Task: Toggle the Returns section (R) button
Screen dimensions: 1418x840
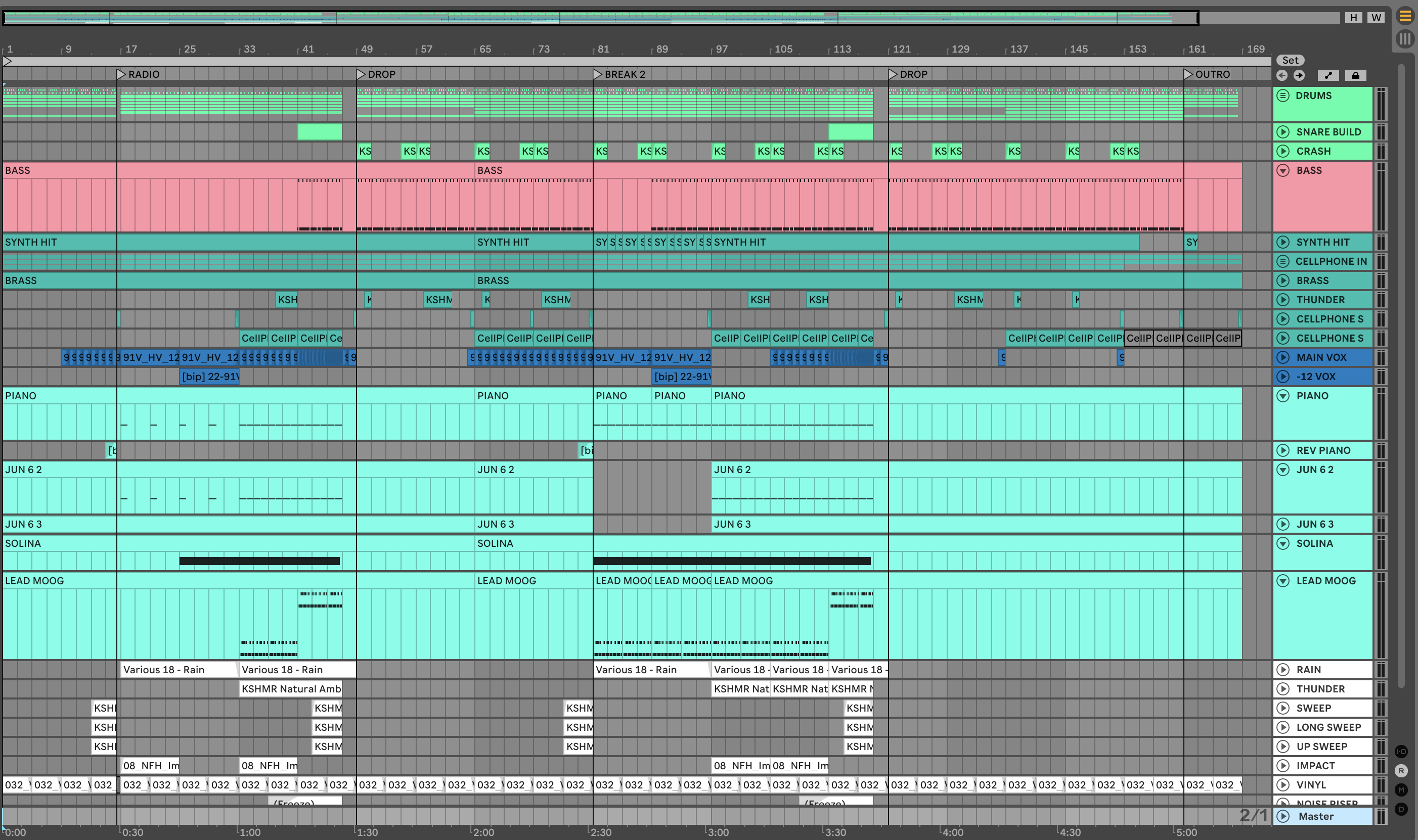Action: coord(1401,771)
